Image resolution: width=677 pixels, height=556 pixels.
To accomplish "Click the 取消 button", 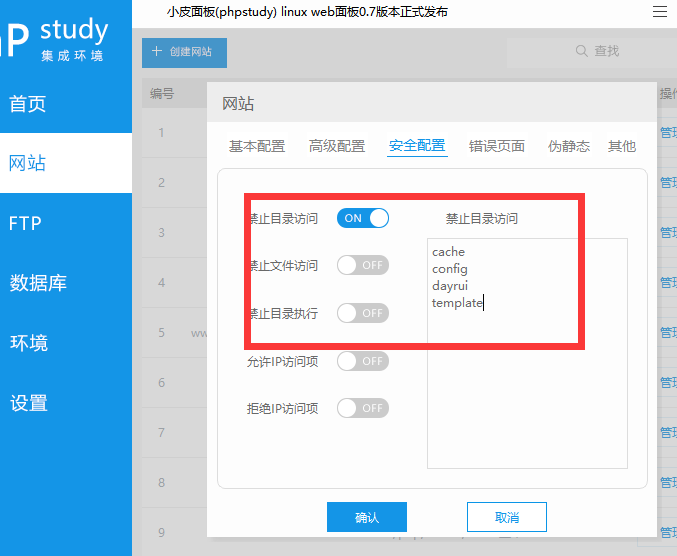I will [507, 517].
